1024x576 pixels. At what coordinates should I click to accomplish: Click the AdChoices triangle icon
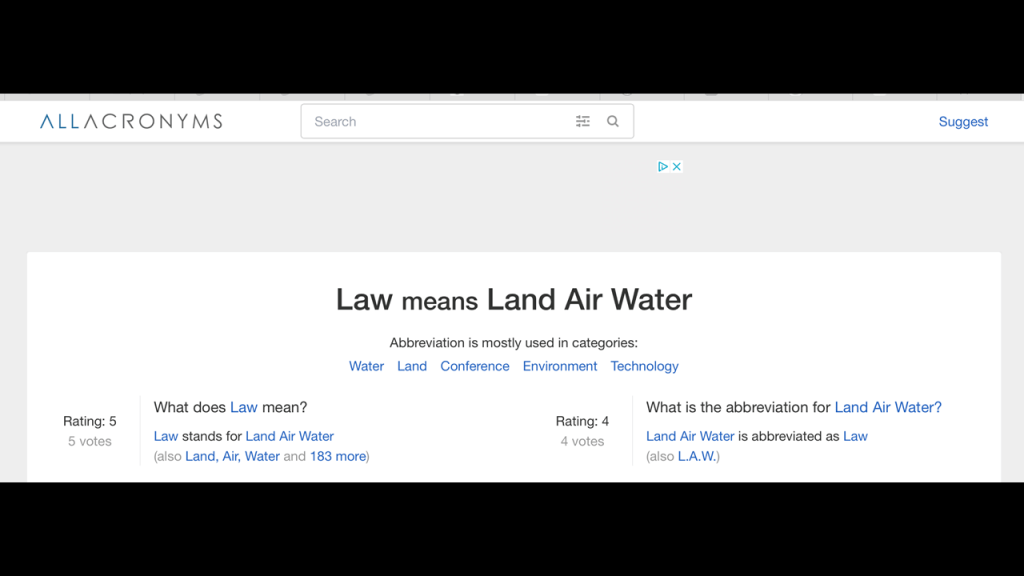[x=662, y=167]
